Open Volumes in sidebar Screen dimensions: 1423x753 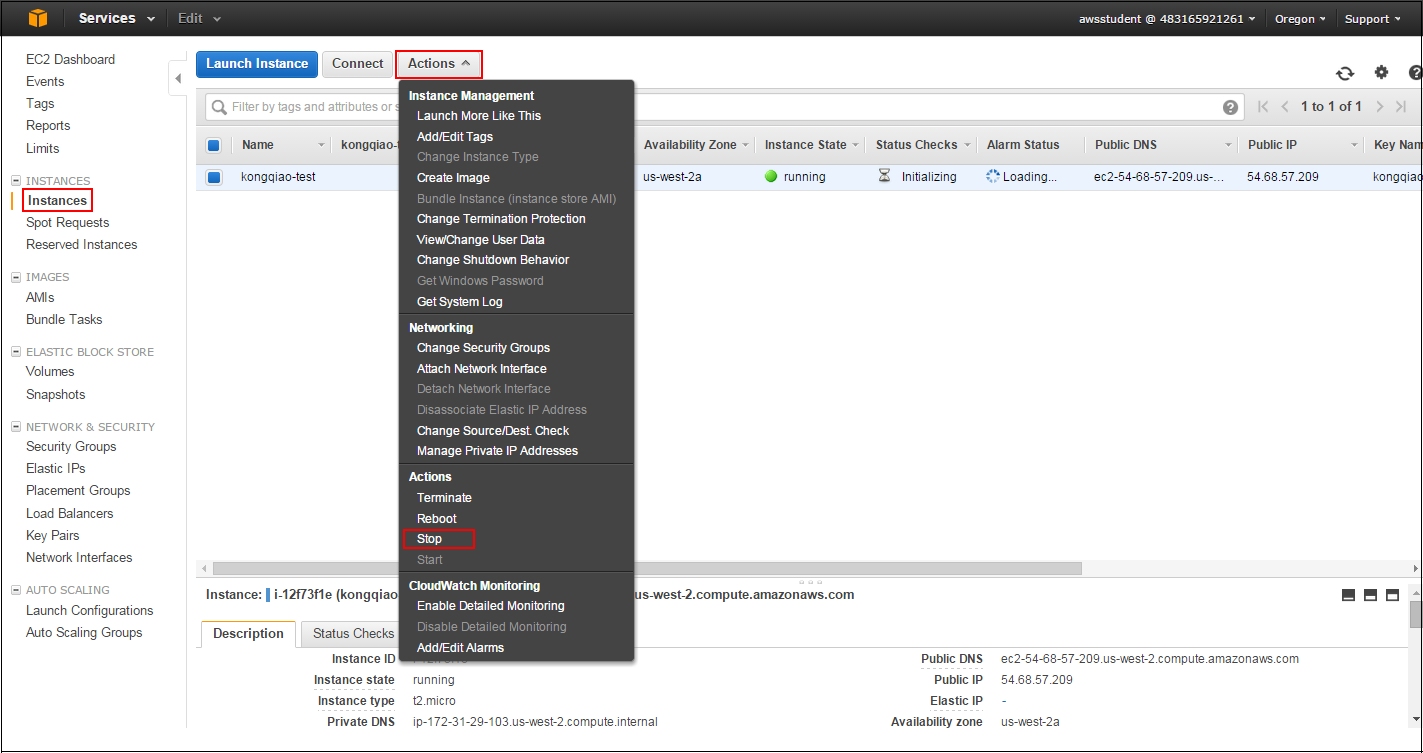tap(50, 372)
